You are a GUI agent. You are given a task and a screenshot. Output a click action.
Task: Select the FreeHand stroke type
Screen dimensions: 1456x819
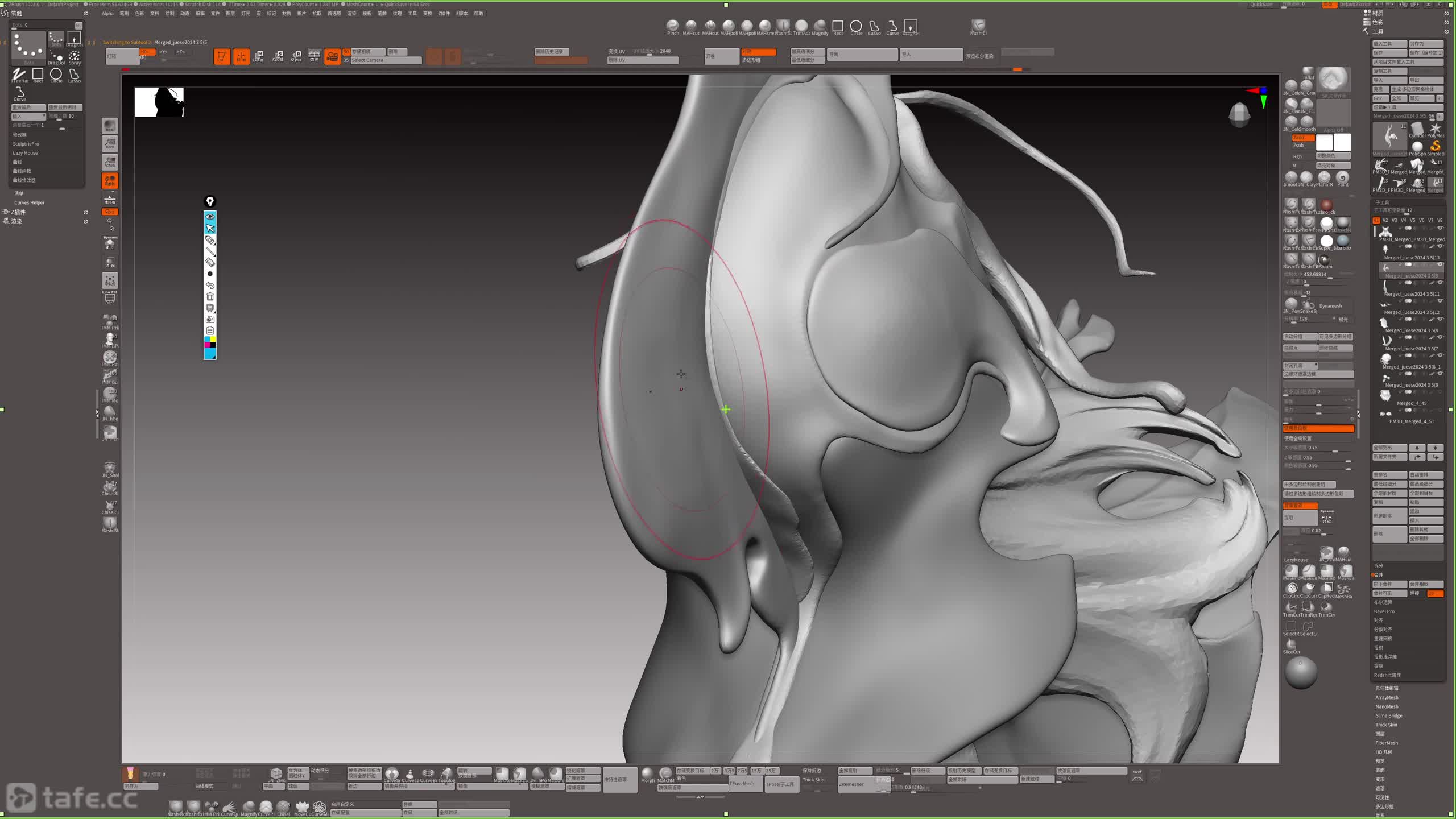(x=19, y=75)
